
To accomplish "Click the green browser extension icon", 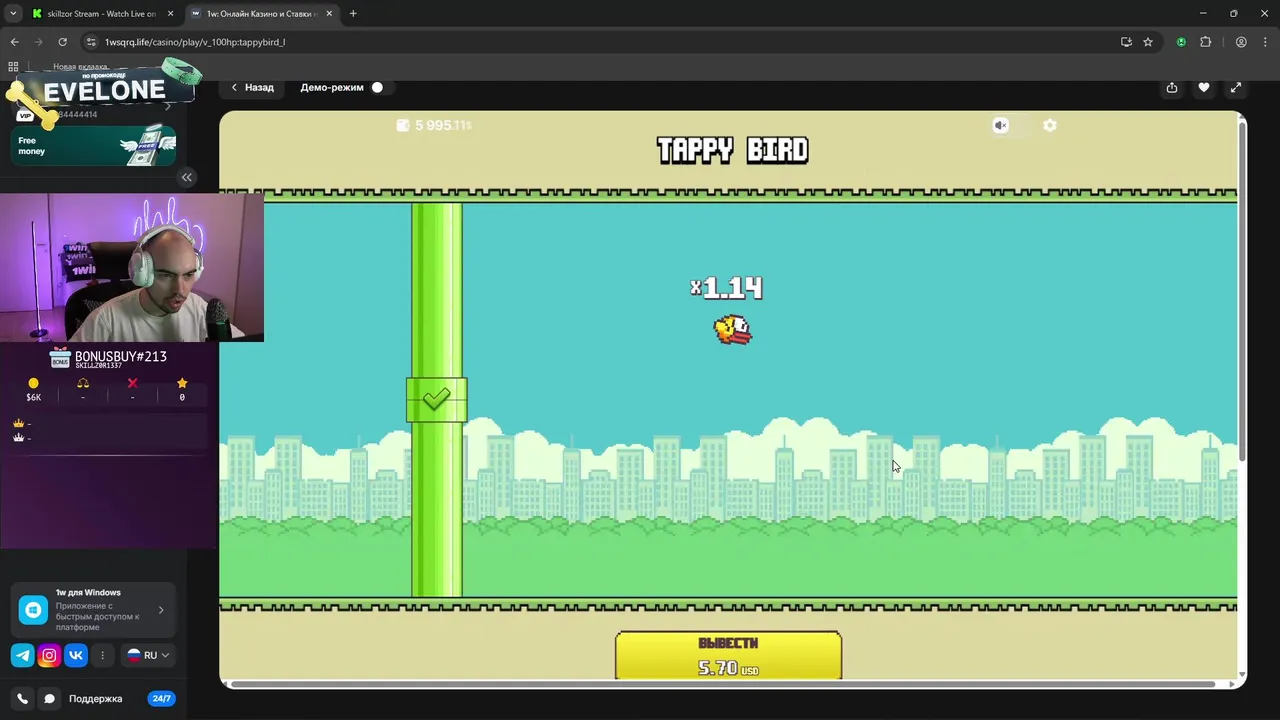I will click(1181, 42).
